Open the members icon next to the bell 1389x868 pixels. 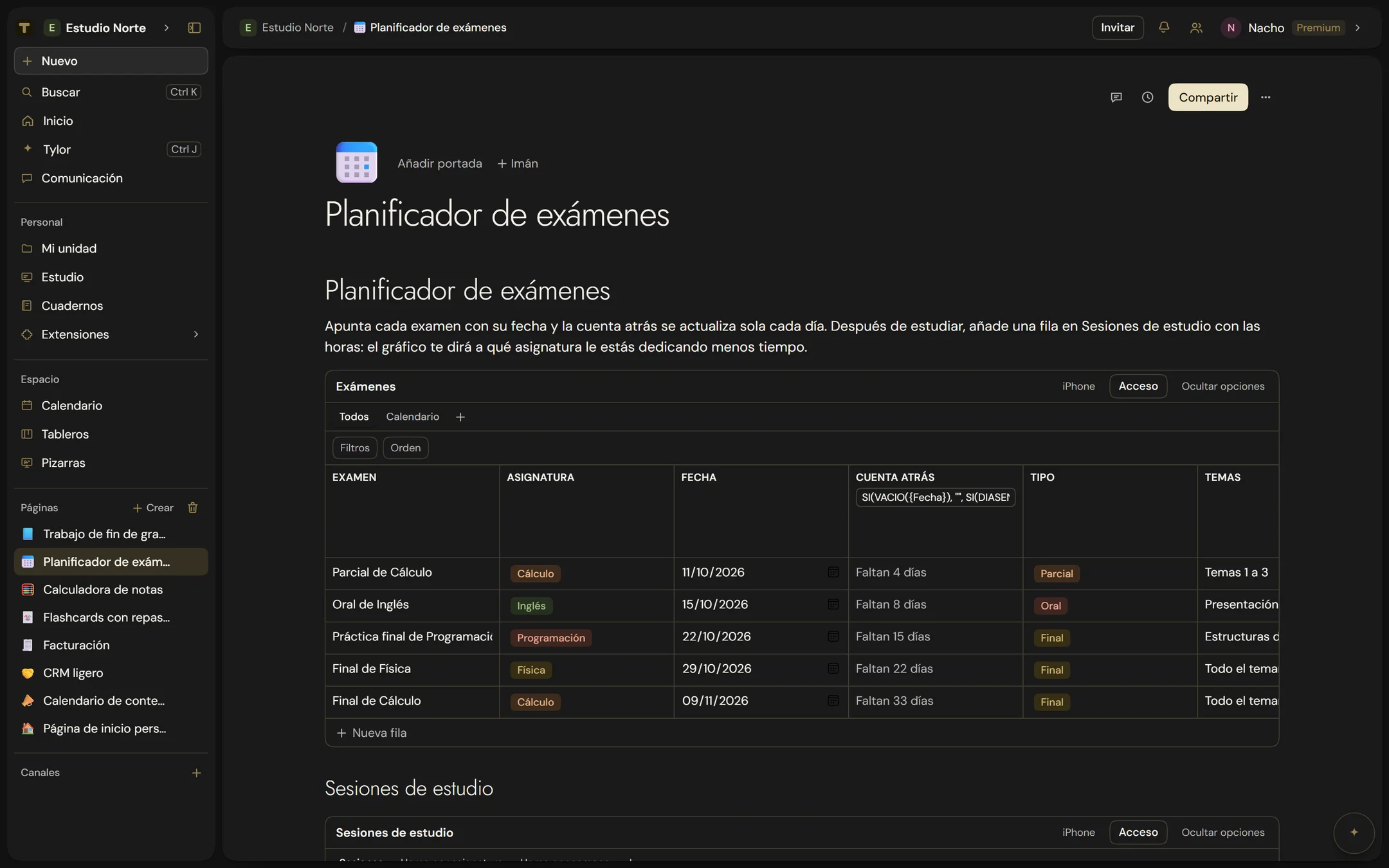coord(1196,28)
